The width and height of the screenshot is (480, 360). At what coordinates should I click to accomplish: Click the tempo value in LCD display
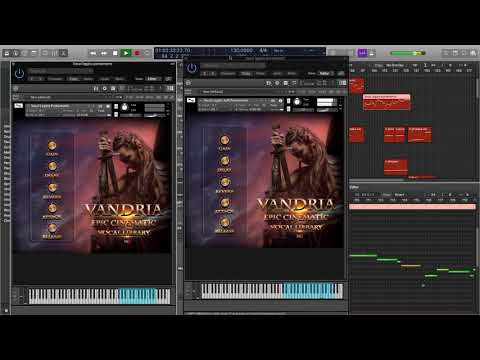242,50
